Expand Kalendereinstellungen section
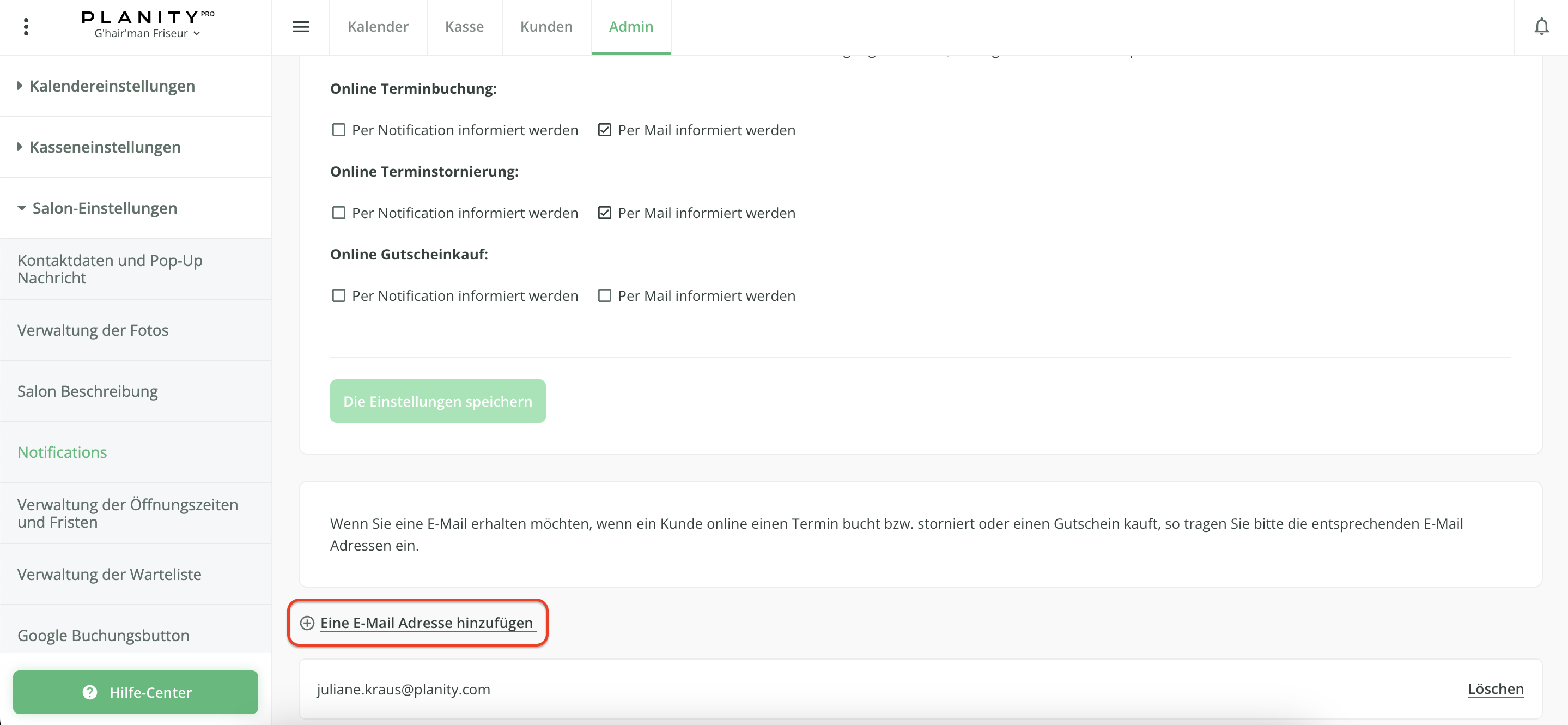 tap(112, 86)
